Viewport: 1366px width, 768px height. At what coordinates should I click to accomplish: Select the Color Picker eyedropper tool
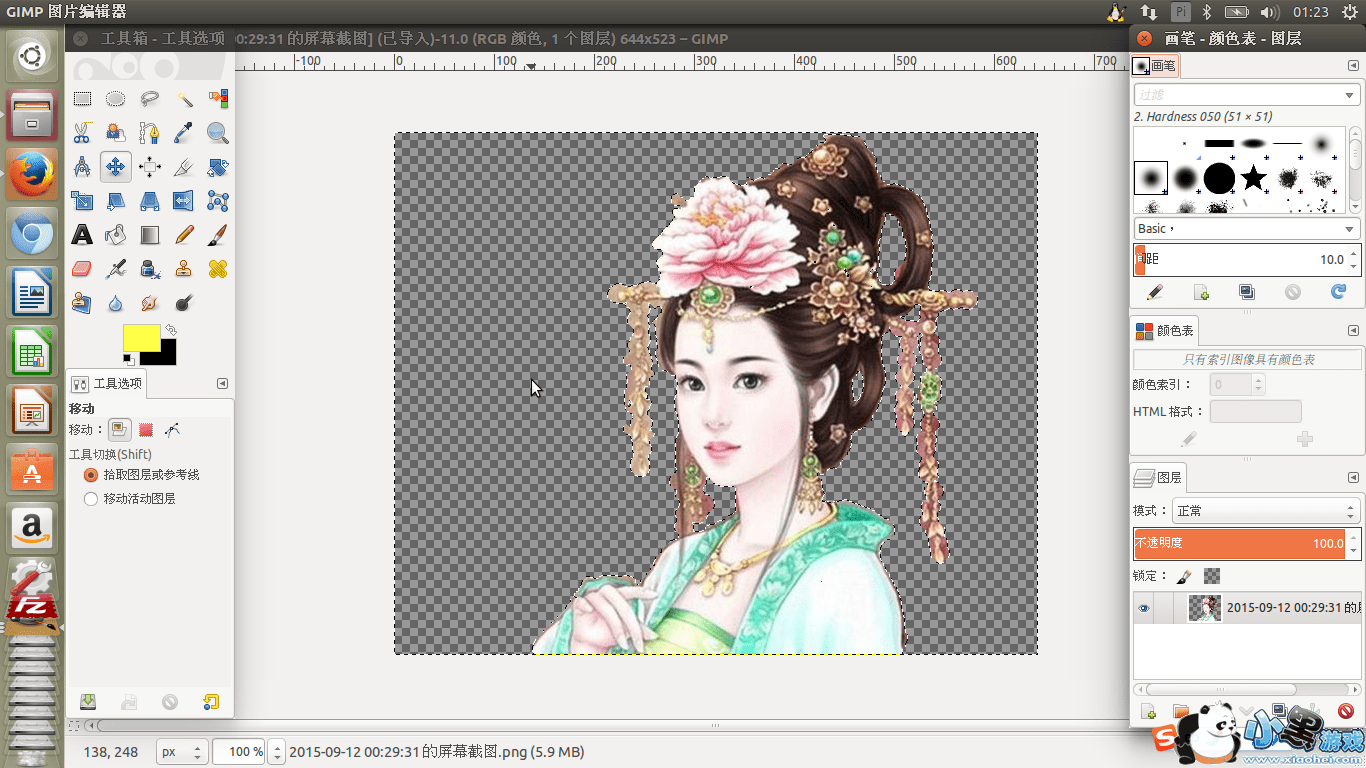[184, 133]
